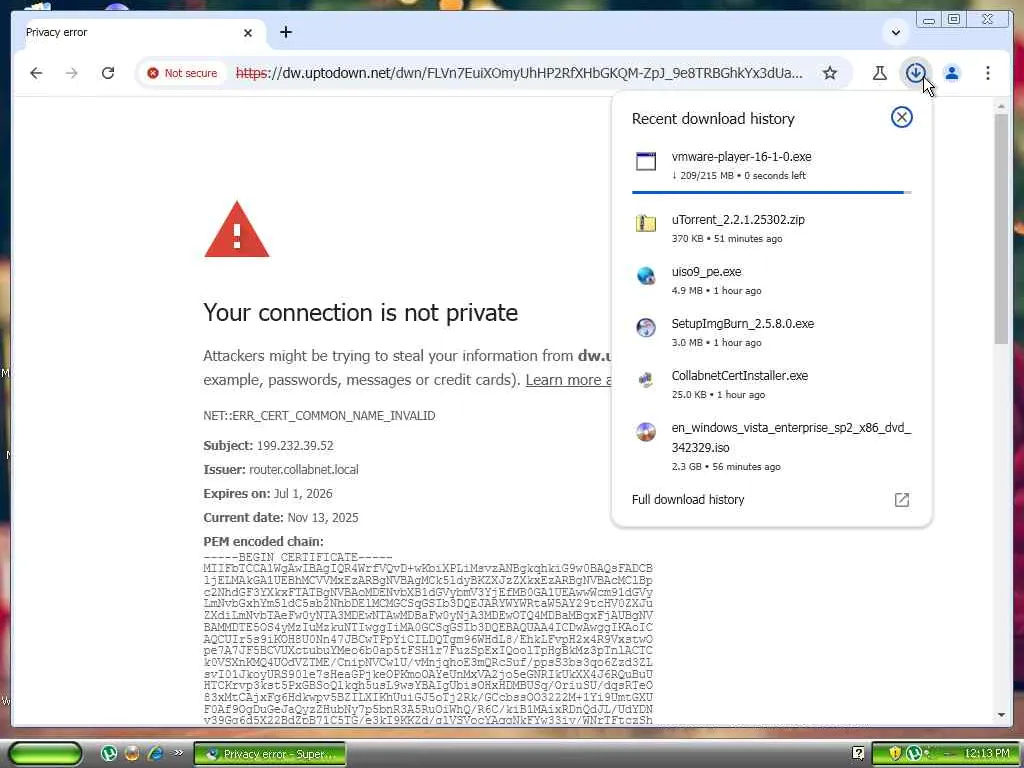Click the Internet Explorer quick launch icon
The image size is (1024, 768).
(x=155, y=754)
